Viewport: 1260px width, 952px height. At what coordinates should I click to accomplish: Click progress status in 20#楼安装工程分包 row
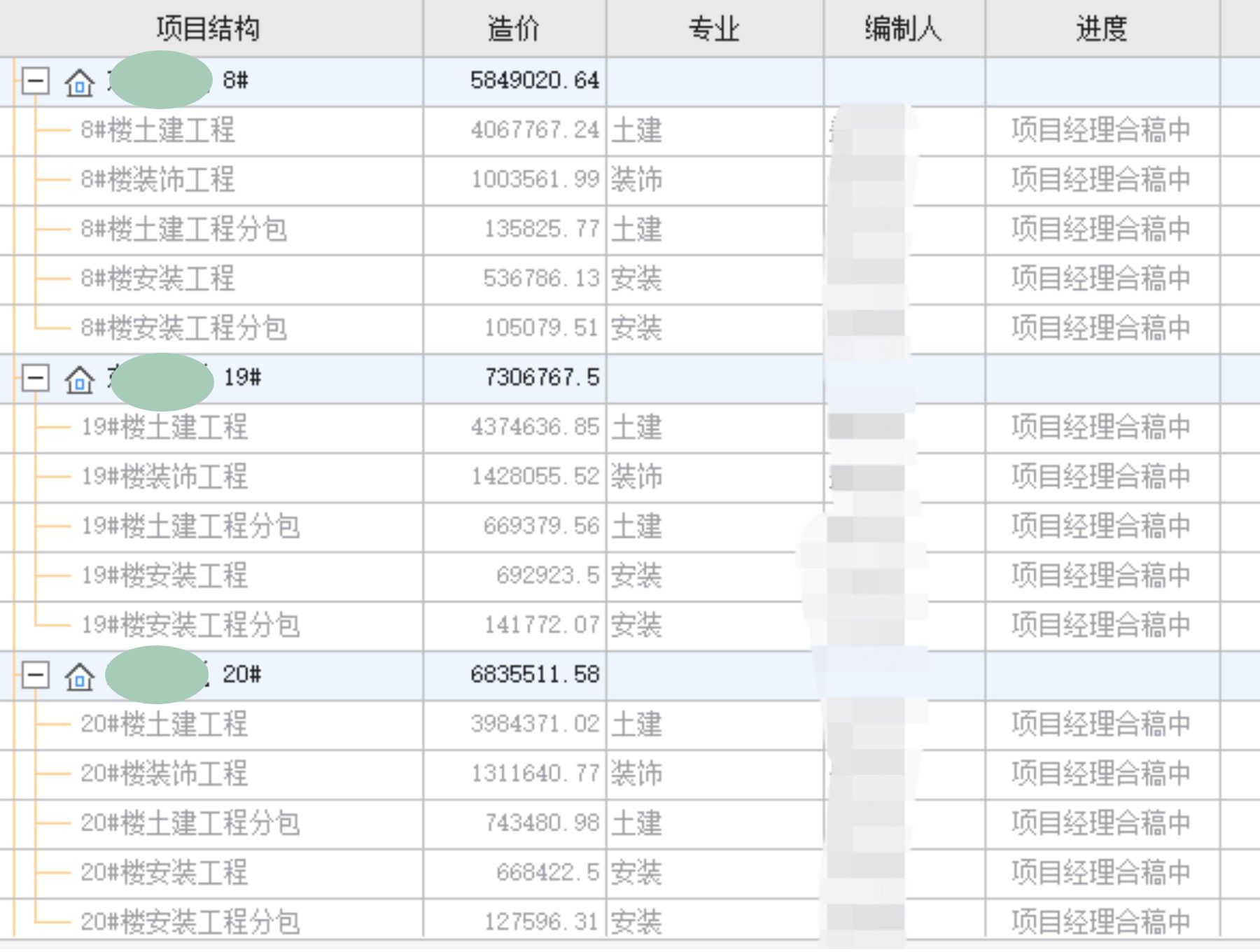(x=1101, y=922)
